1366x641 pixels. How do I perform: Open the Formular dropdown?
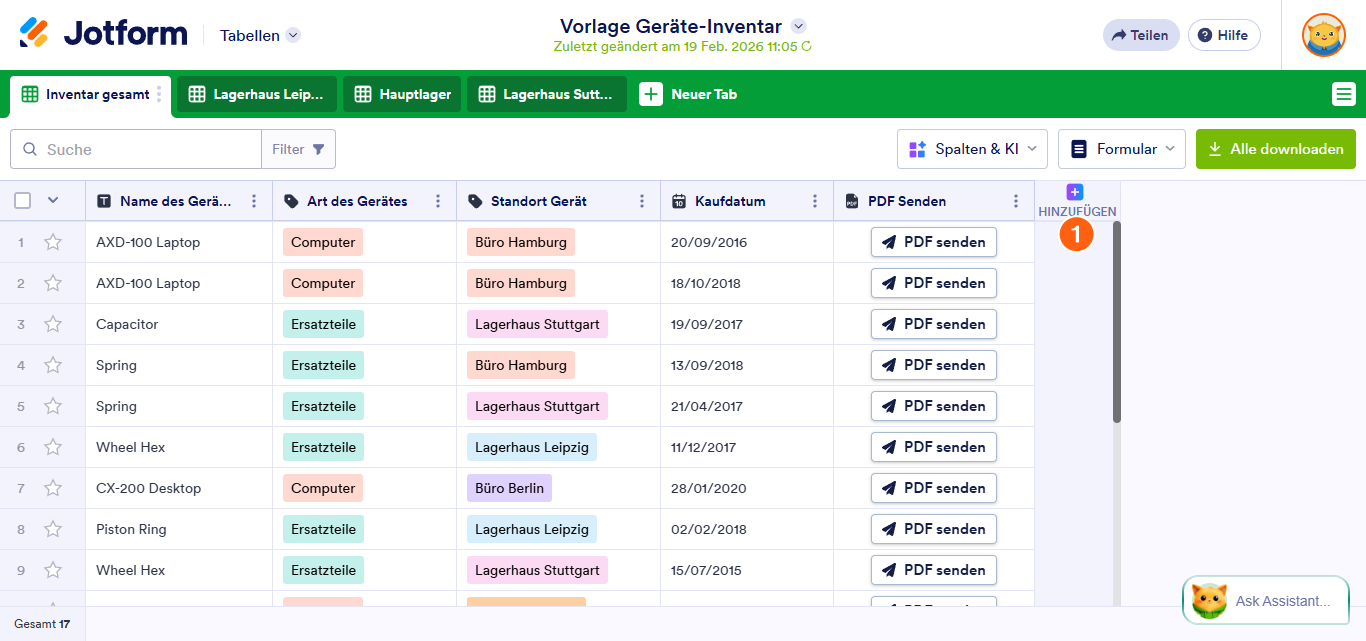pyautogui.click(x=1121, y=148)
